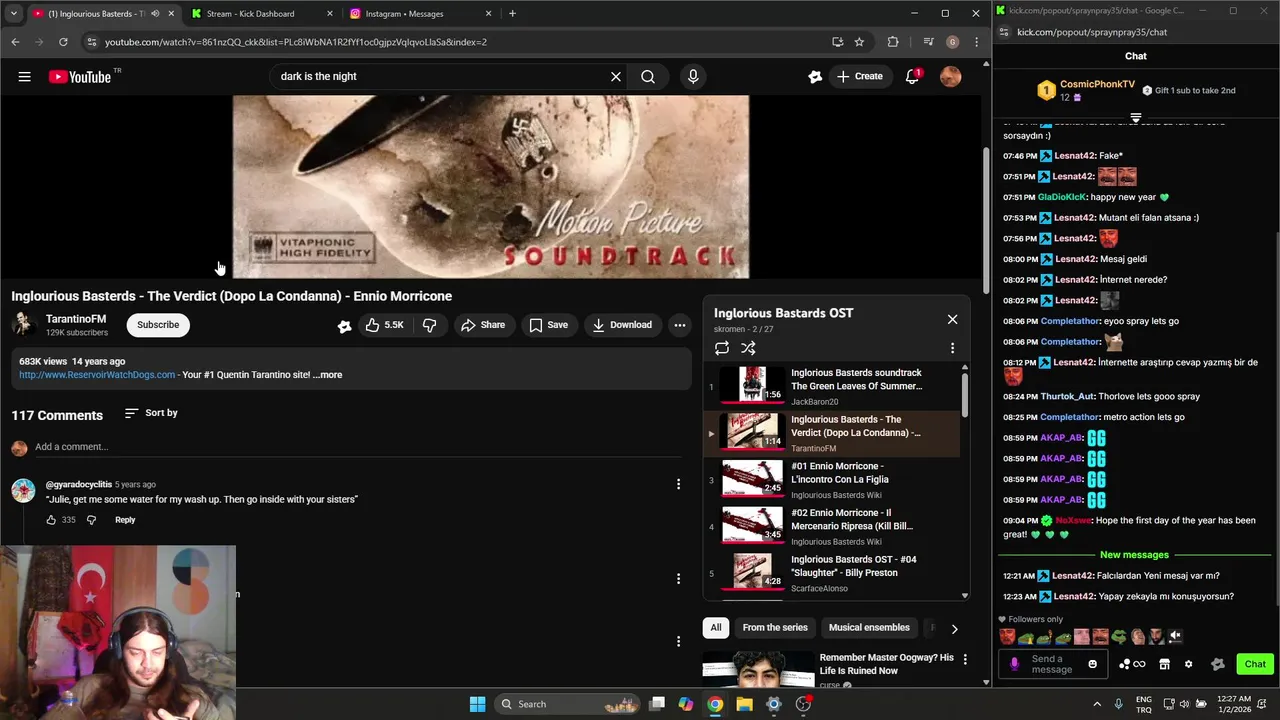Open the YouTube hamburger guide menu

pyautogui.click(x=25, y=76)
